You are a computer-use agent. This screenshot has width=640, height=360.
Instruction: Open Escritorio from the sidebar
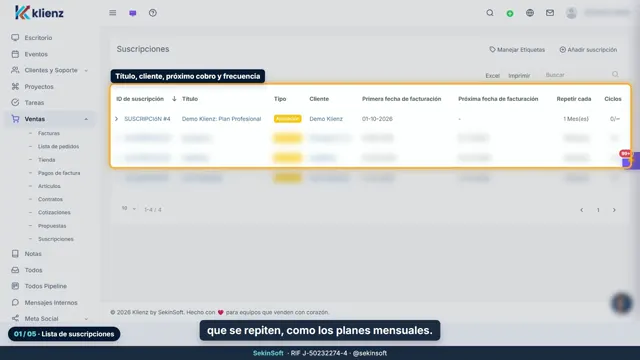pos(38,38)
